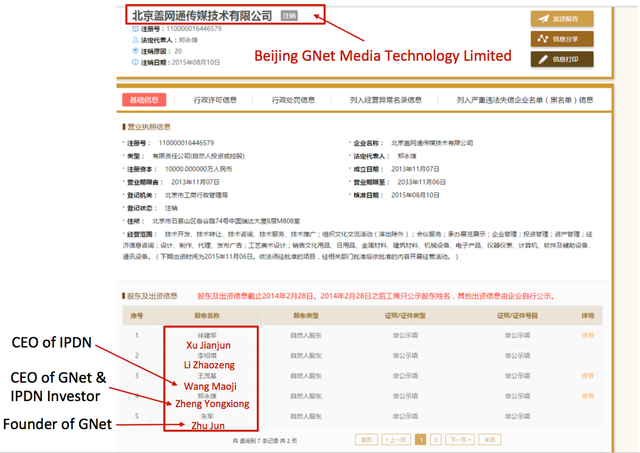Click the 股东名称 column header
The image size is (640, 453).
tap(207, 315)
